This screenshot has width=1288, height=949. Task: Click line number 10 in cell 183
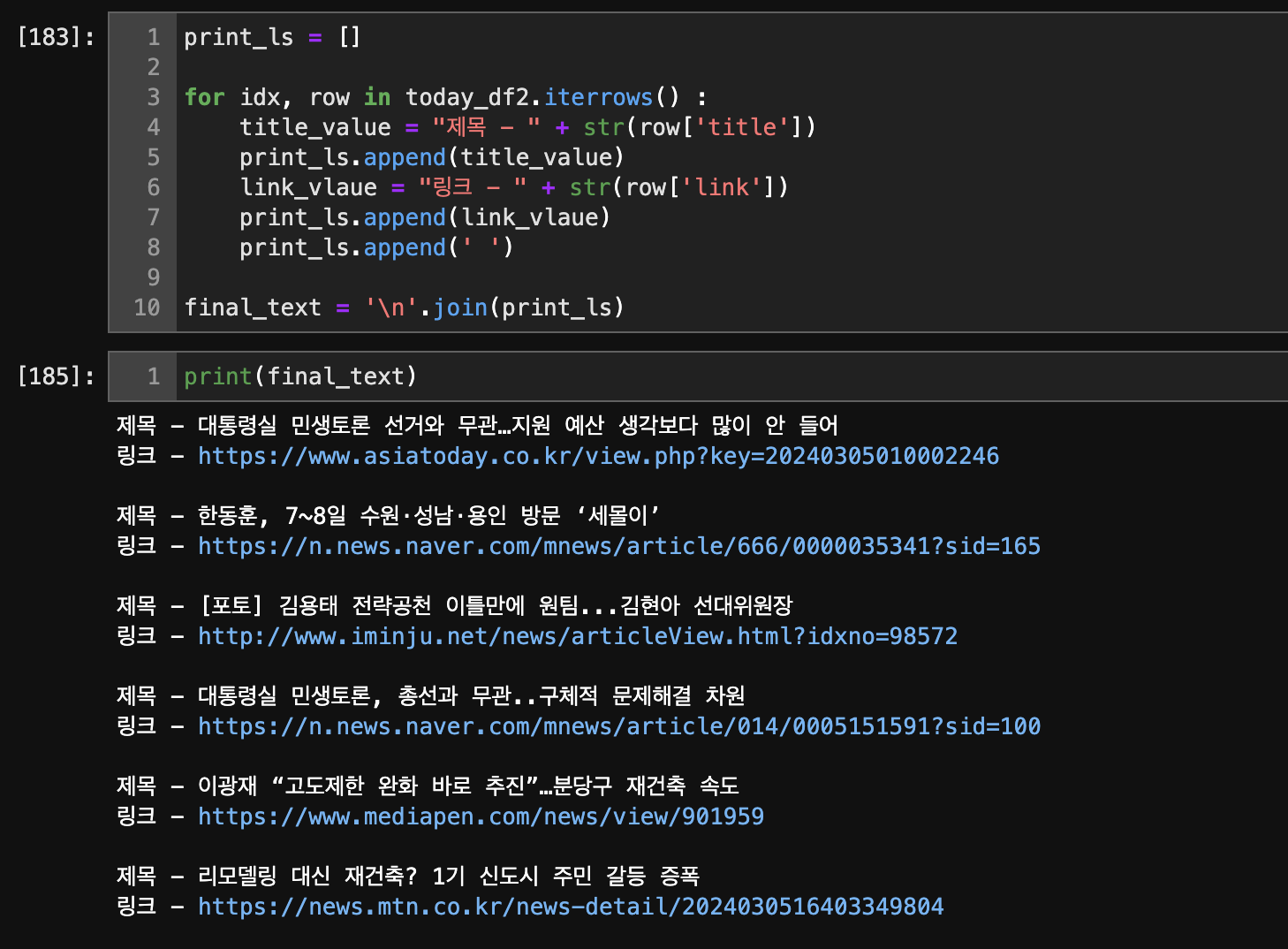147,307
